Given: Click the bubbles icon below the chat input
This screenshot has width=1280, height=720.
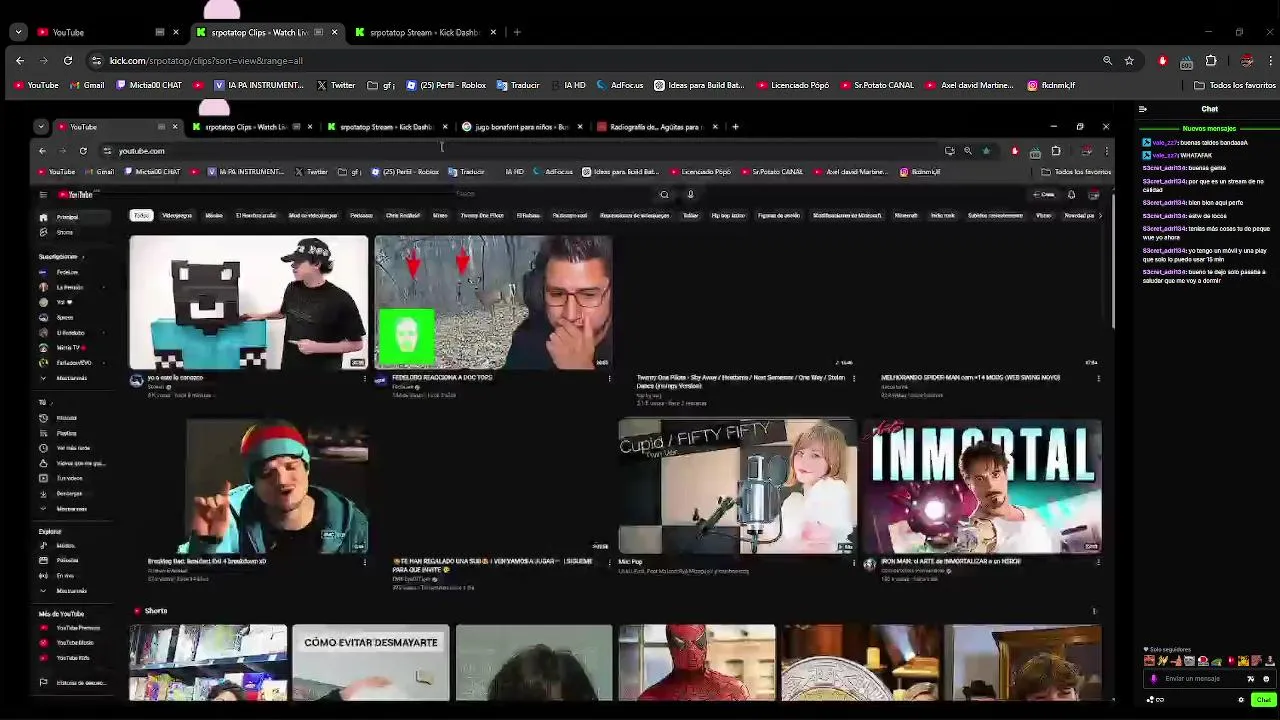Looking at the screenshot, I should click(x=1150, y=700).
